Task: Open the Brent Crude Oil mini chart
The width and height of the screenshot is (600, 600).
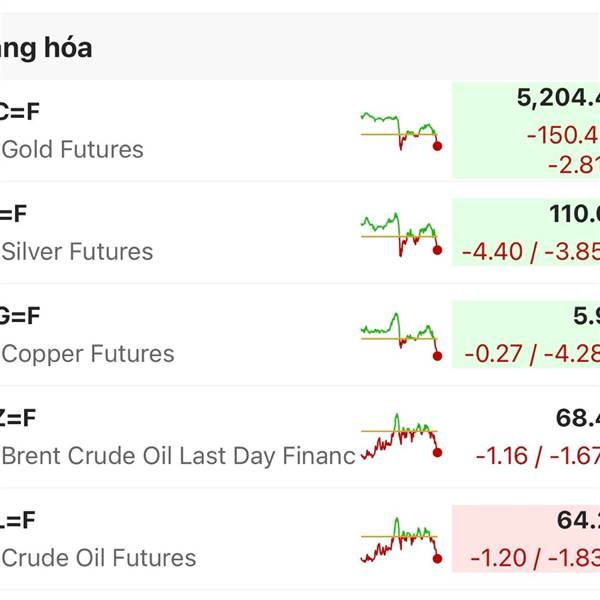Action: point(401,437)
